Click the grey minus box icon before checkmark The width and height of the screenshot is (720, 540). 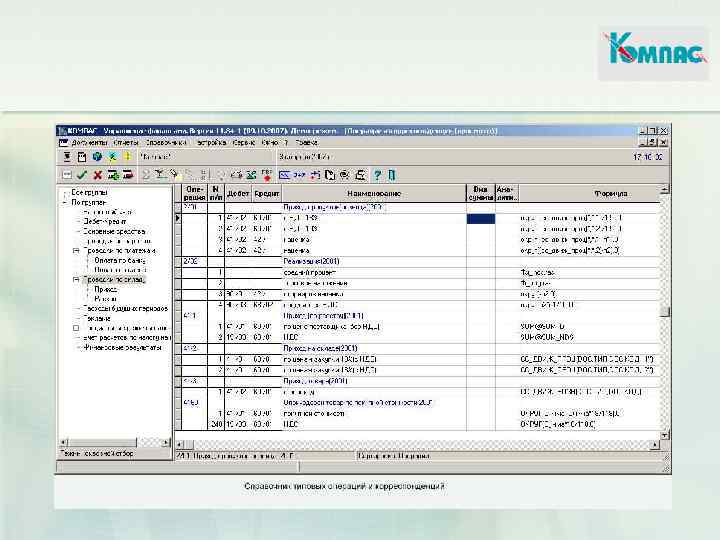[x=67, y=175]
